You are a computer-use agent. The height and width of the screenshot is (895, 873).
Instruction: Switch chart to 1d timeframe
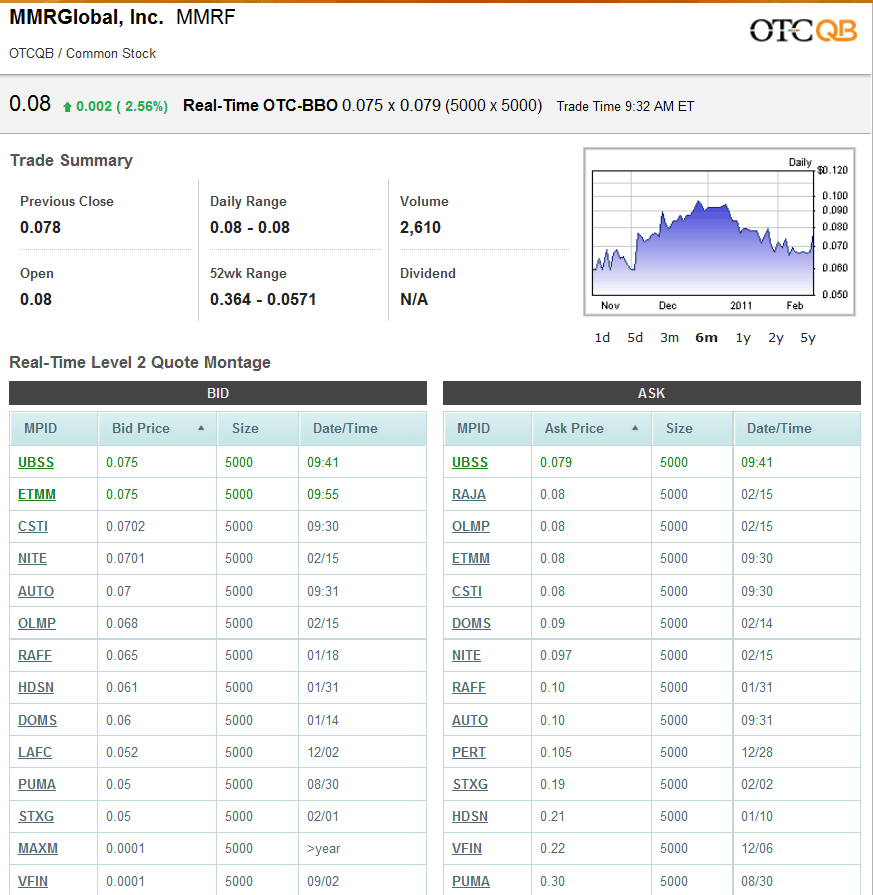[602, 338]
